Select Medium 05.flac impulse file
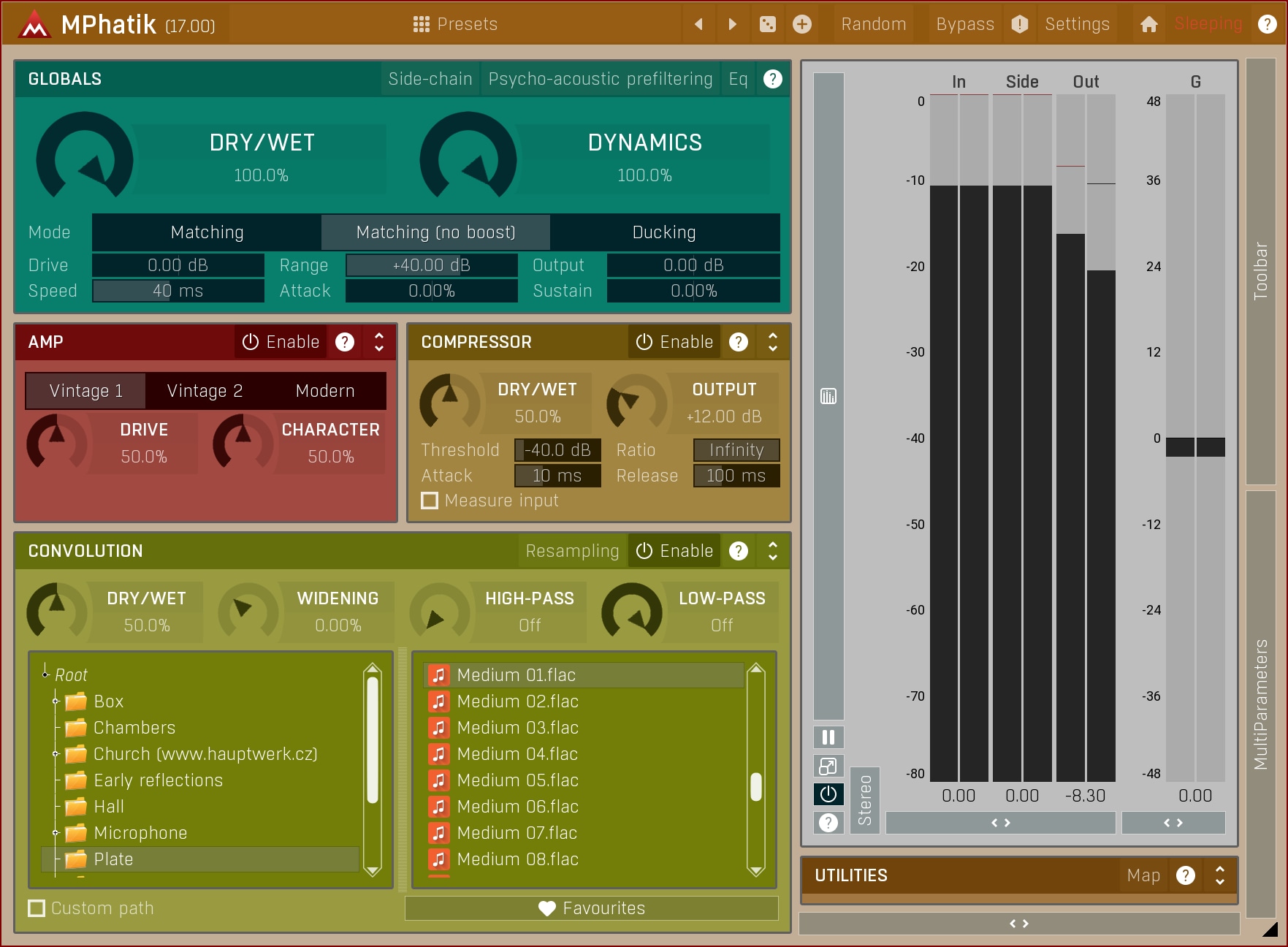1288x947 pixels. tap(517, 780)
